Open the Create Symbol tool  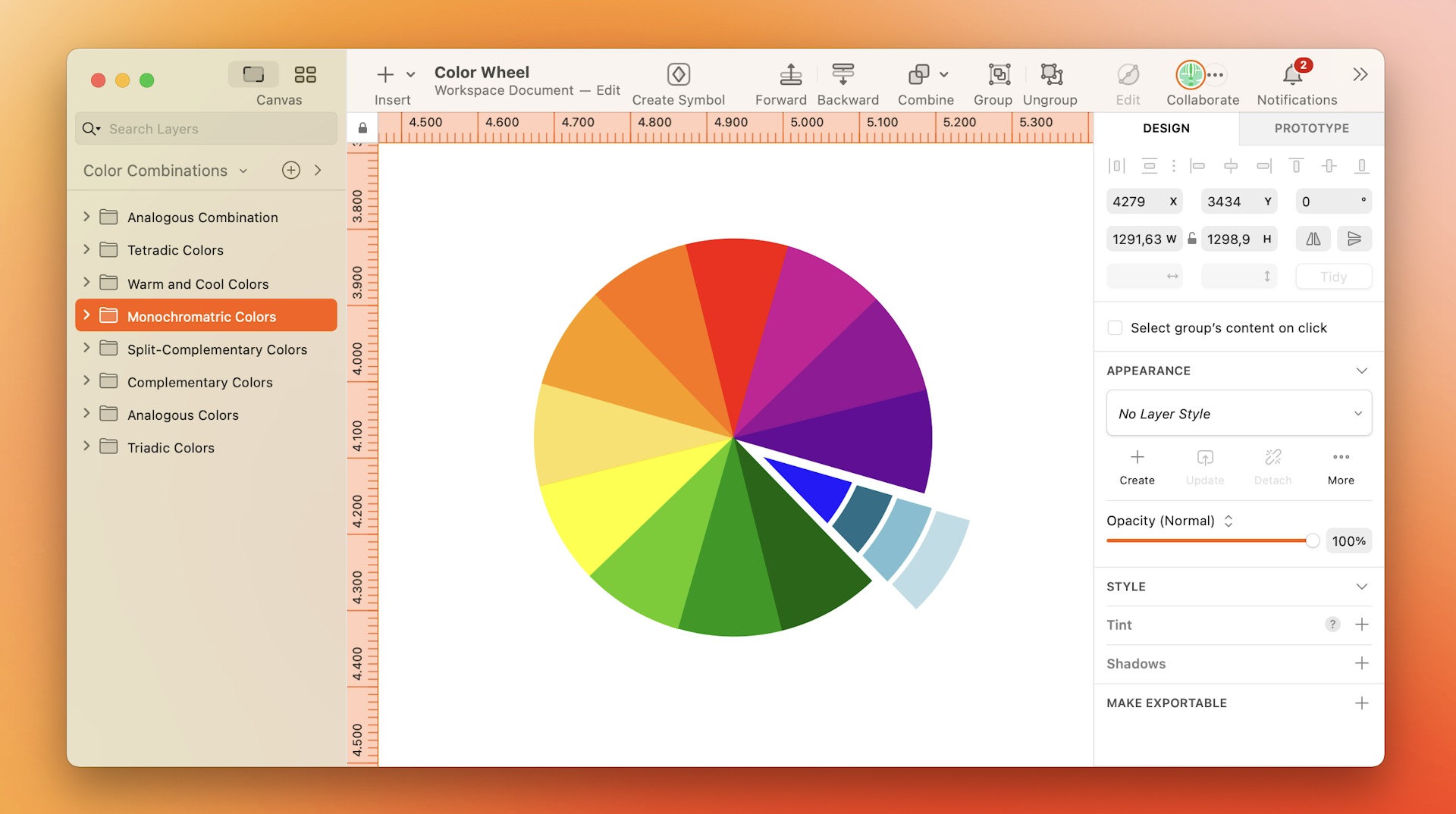(679, 82)
